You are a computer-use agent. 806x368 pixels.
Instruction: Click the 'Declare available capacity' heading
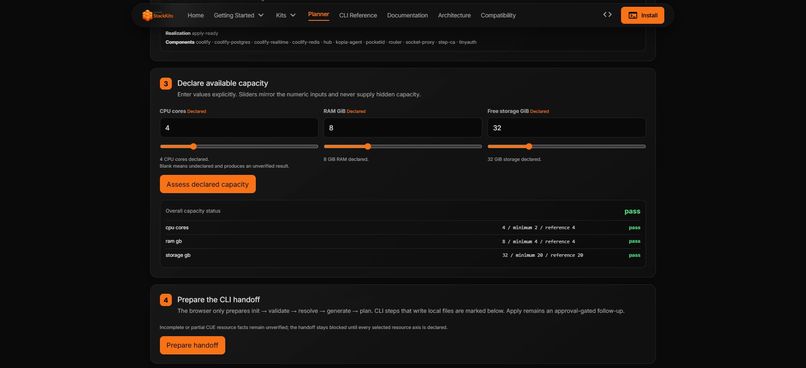223,83
